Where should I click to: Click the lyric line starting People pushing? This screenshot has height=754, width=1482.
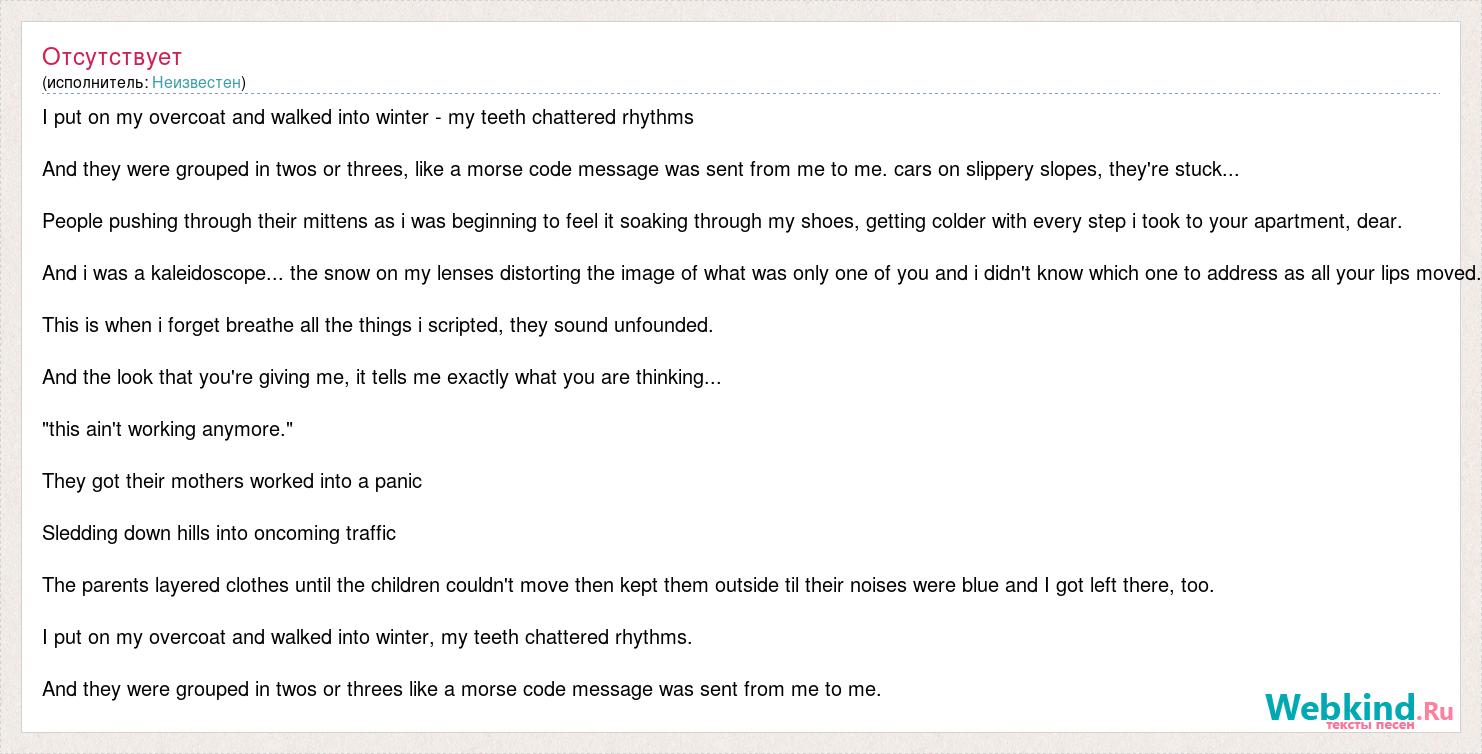point(722,222)
